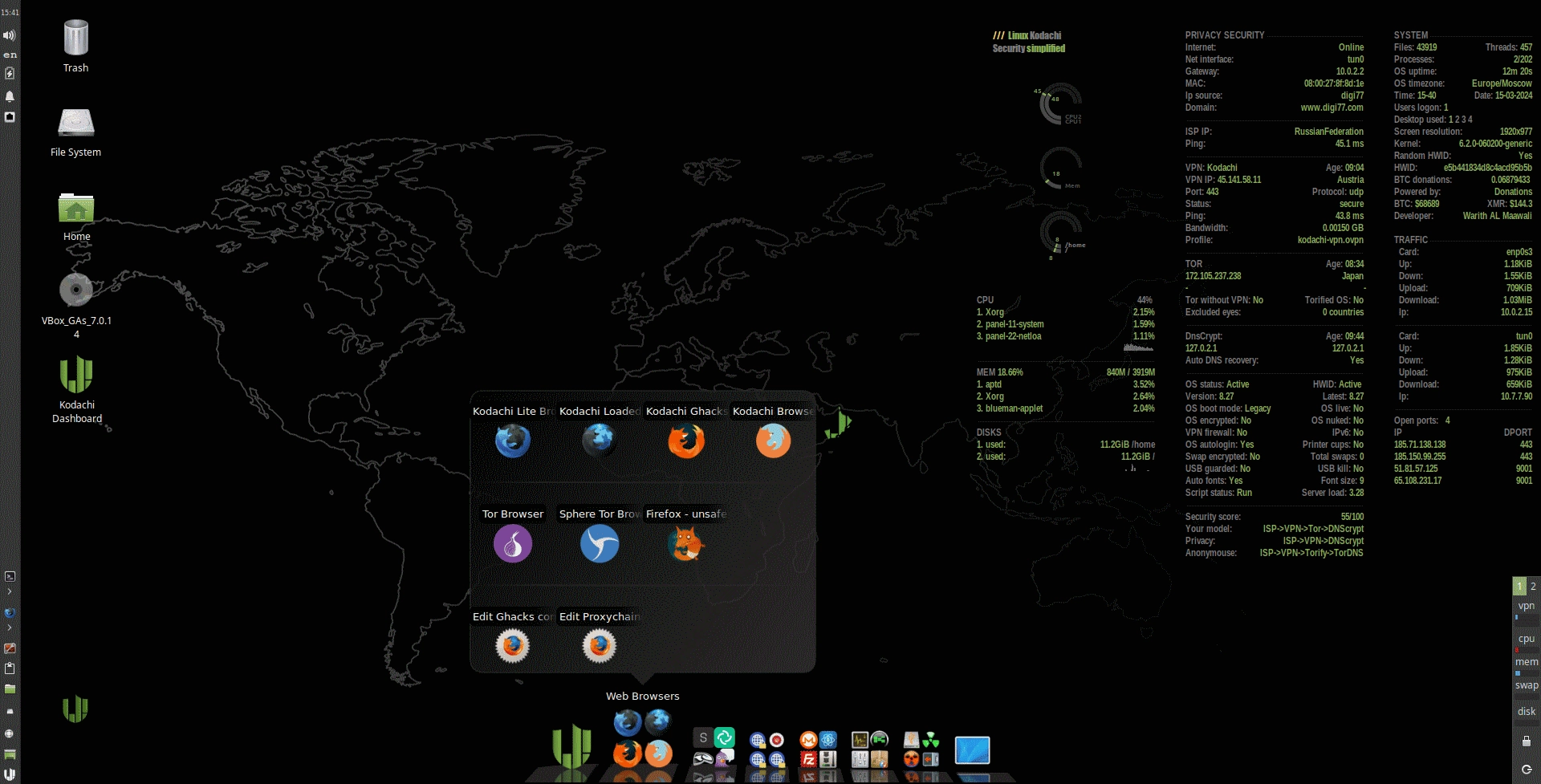Open the screenshot tool on left panel
This screenshot has width=1541, height=784.
point(10,648)
